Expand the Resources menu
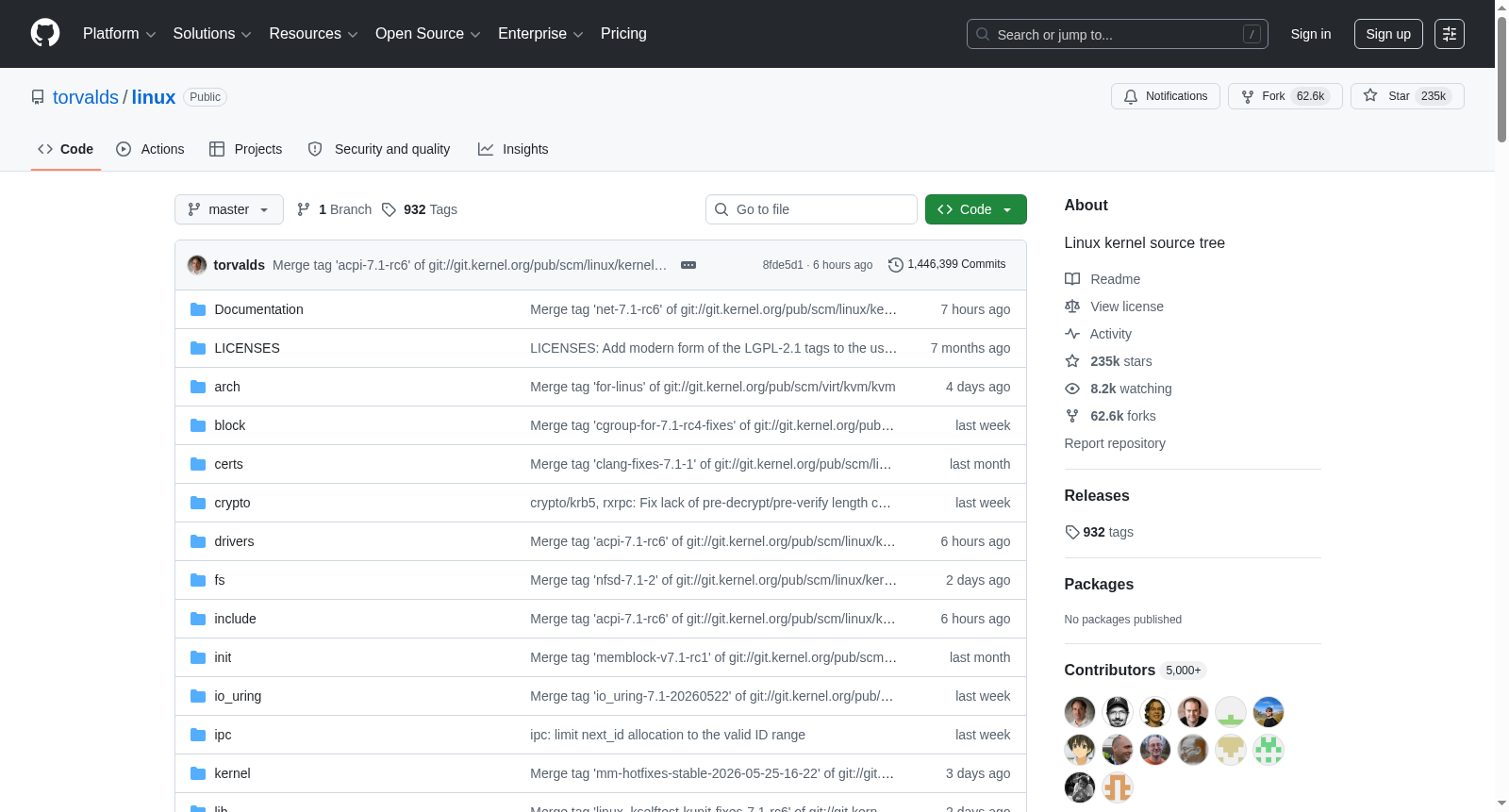Viewport: 1509px width, 812px height. (314, 34)
